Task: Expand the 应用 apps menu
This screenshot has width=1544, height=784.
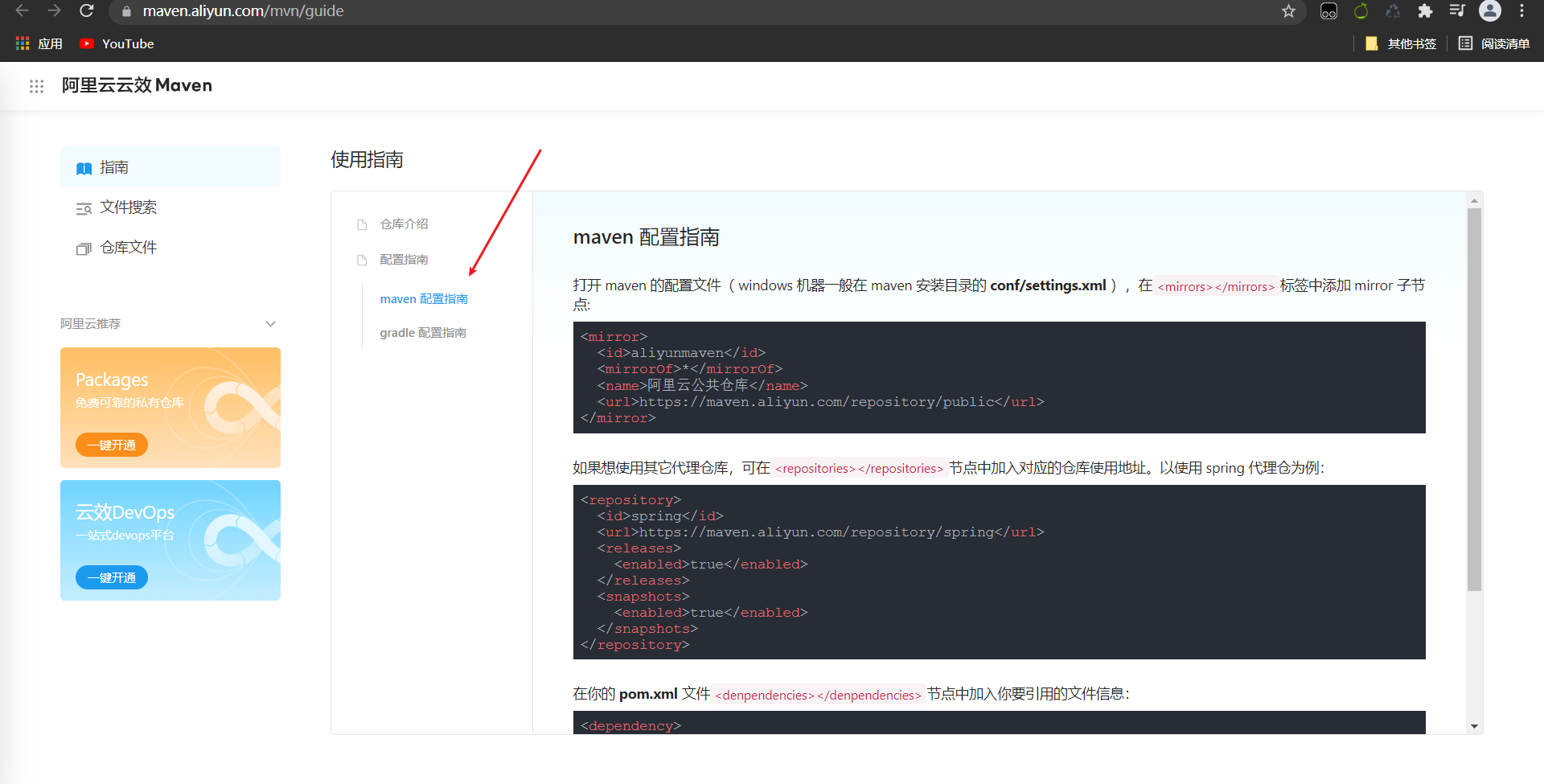Action: (x=38, y=43)
